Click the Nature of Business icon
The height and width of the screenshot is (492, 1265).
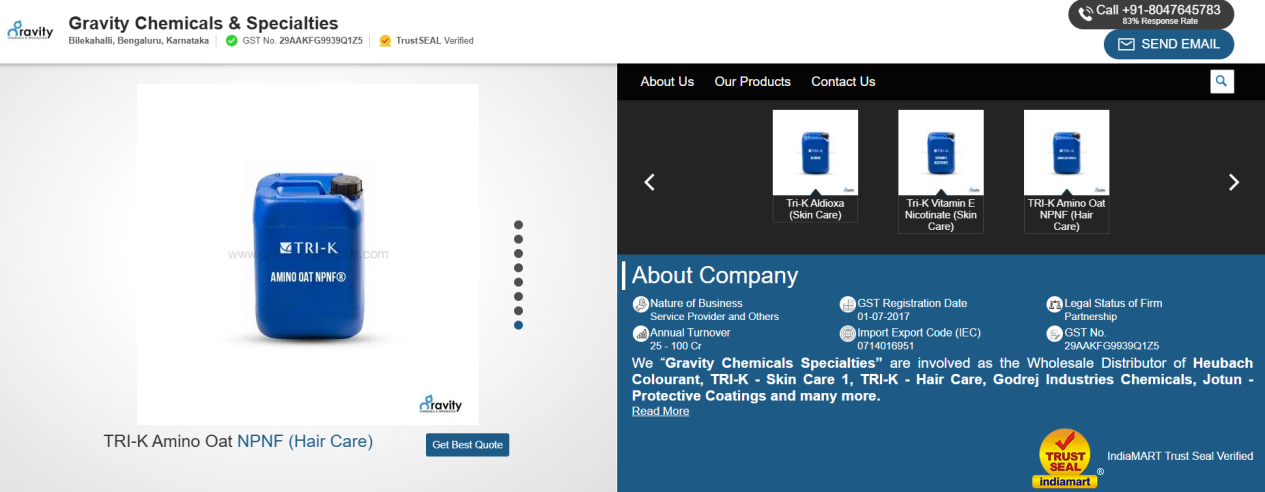point(640,304)
